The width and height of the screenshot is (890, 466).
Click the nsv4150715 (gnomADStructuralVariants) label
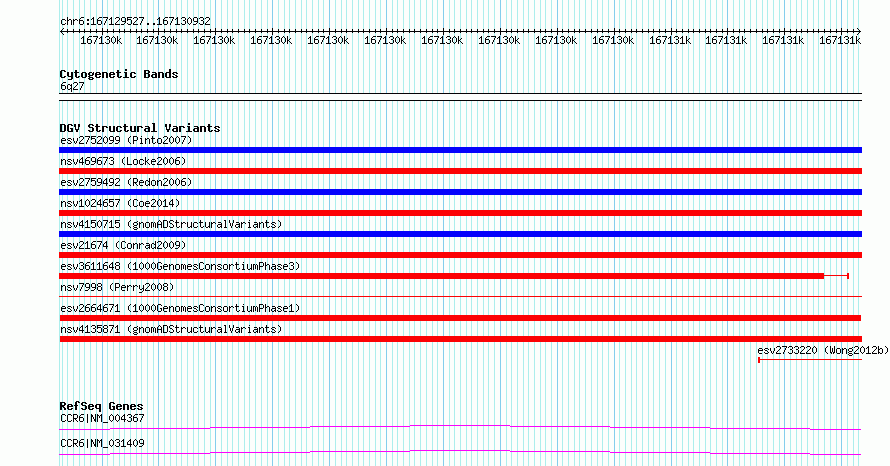tap(171, 224)
